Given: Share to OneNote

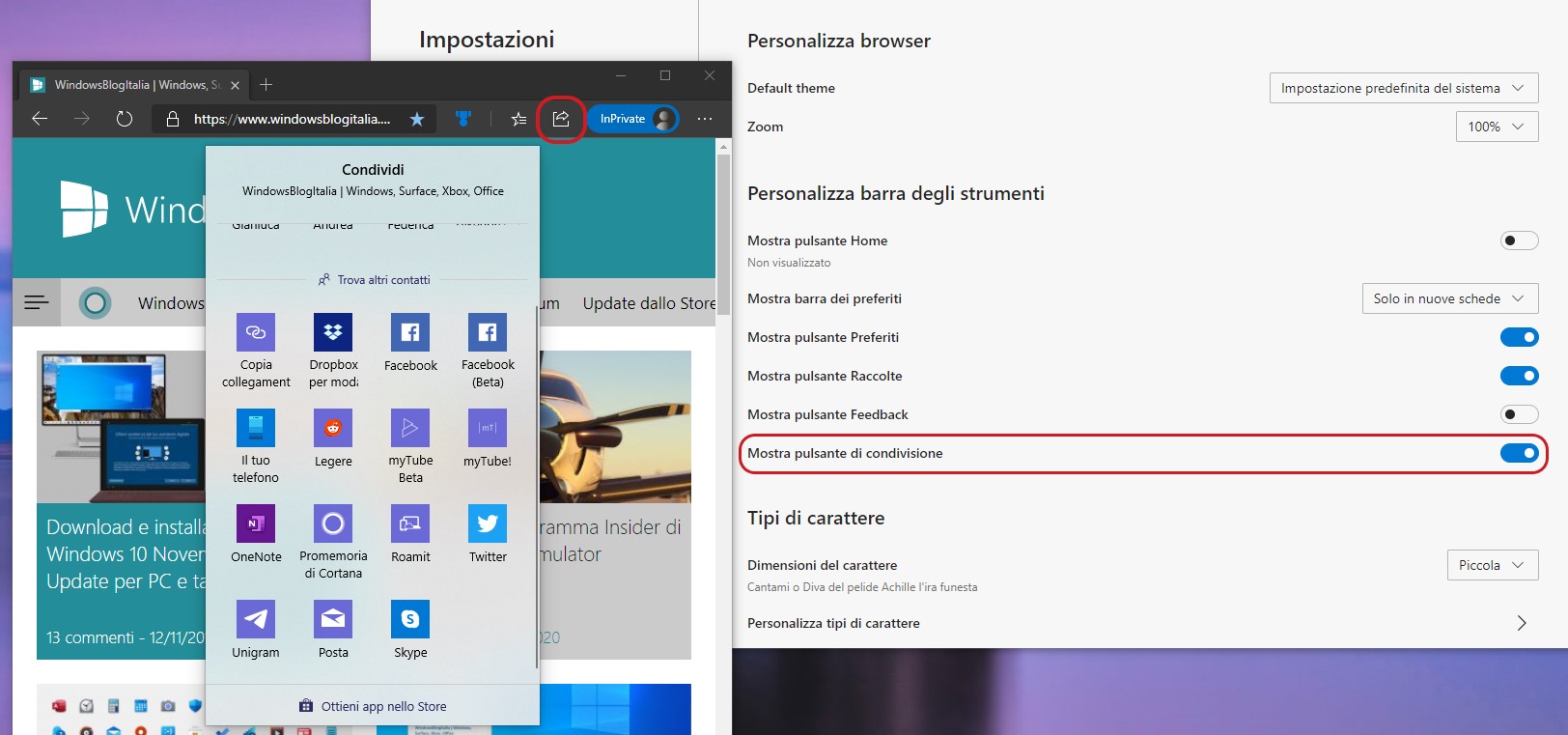Looking at the screenshot, I should (256, 535).
